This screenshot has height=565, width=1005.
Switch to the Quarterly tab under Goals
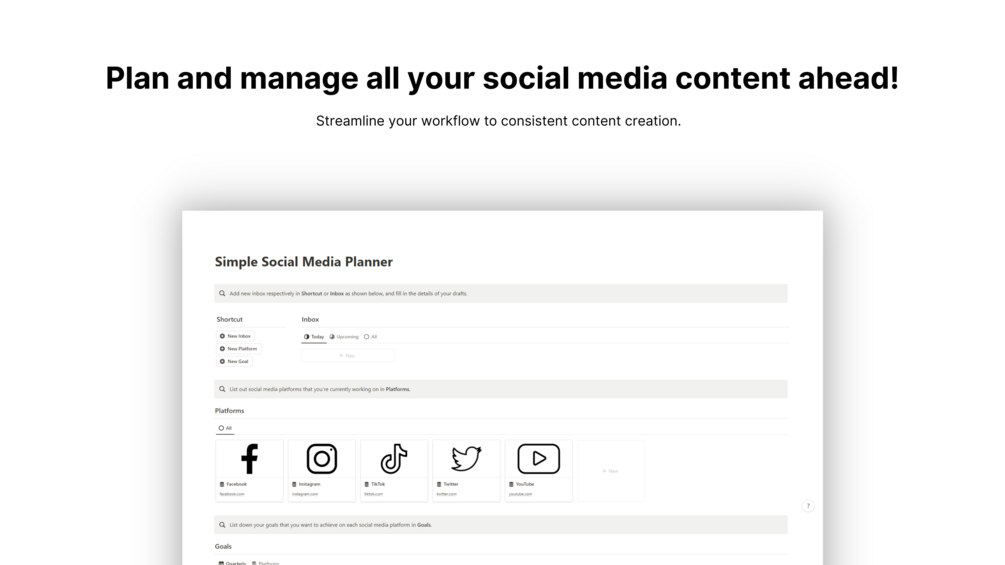pos(232,563)
